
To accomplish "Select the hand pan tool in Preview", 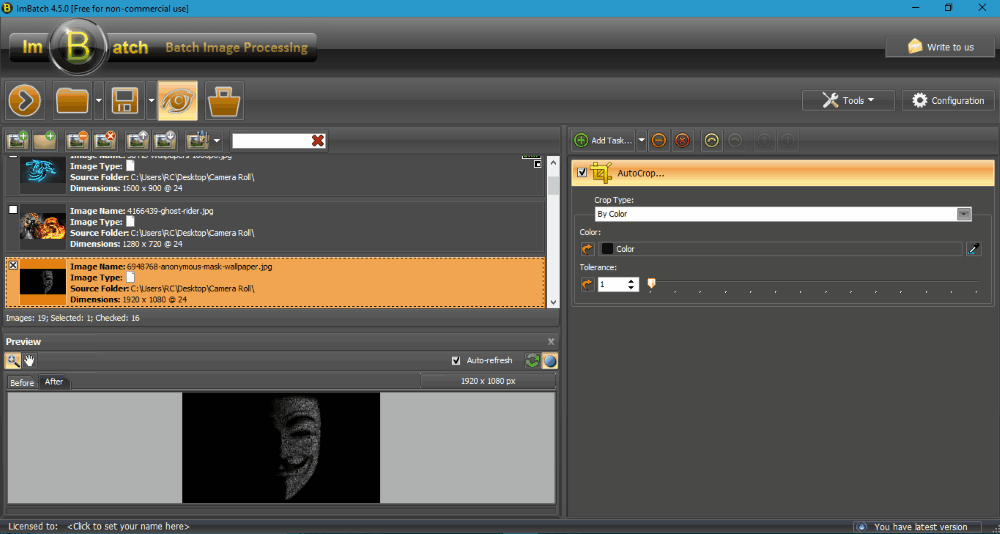I will (x=29, y=361).
